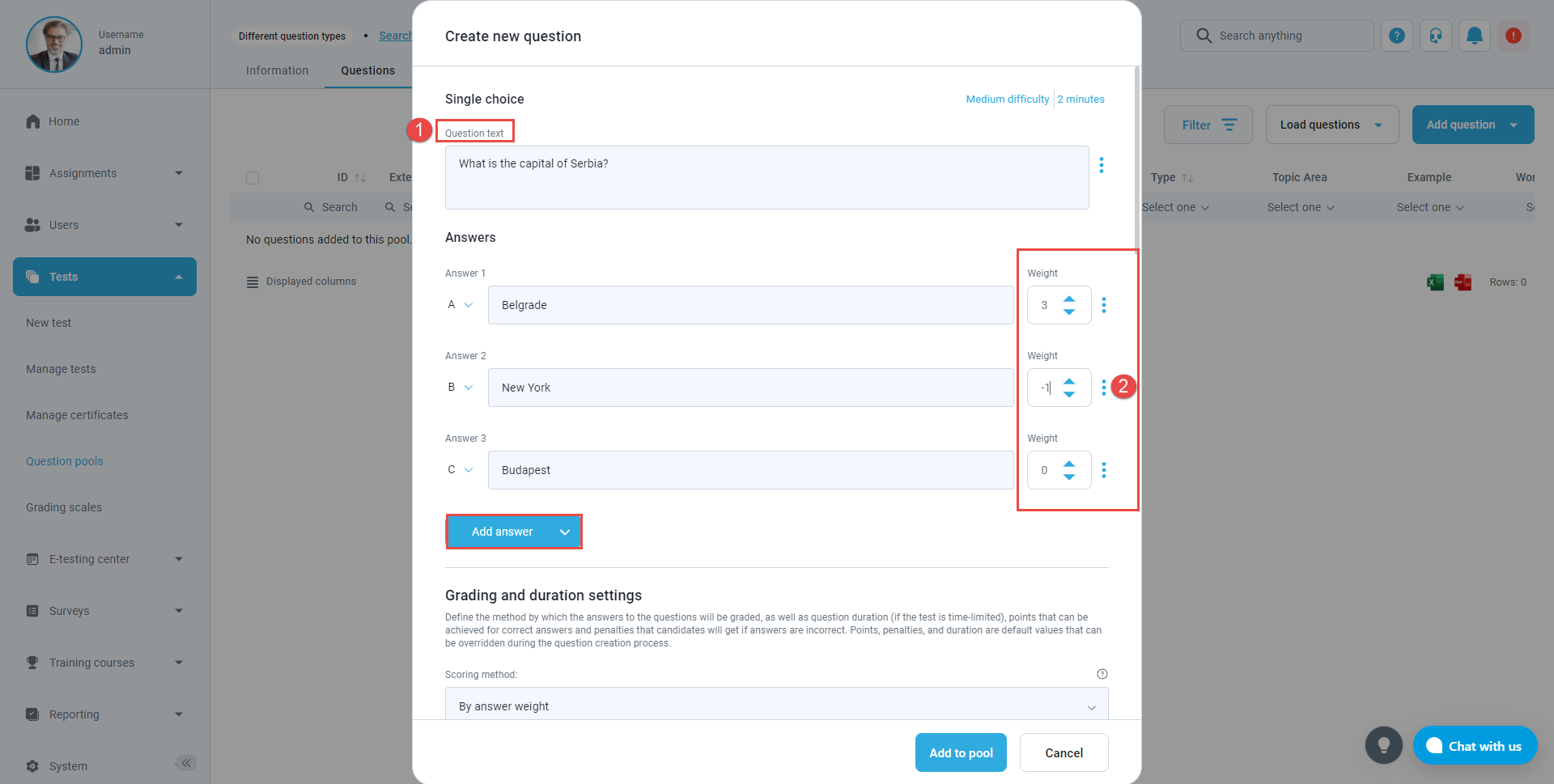
Task: Open Answer 2 letter label dropdown
Action: (x=461, y=388)
